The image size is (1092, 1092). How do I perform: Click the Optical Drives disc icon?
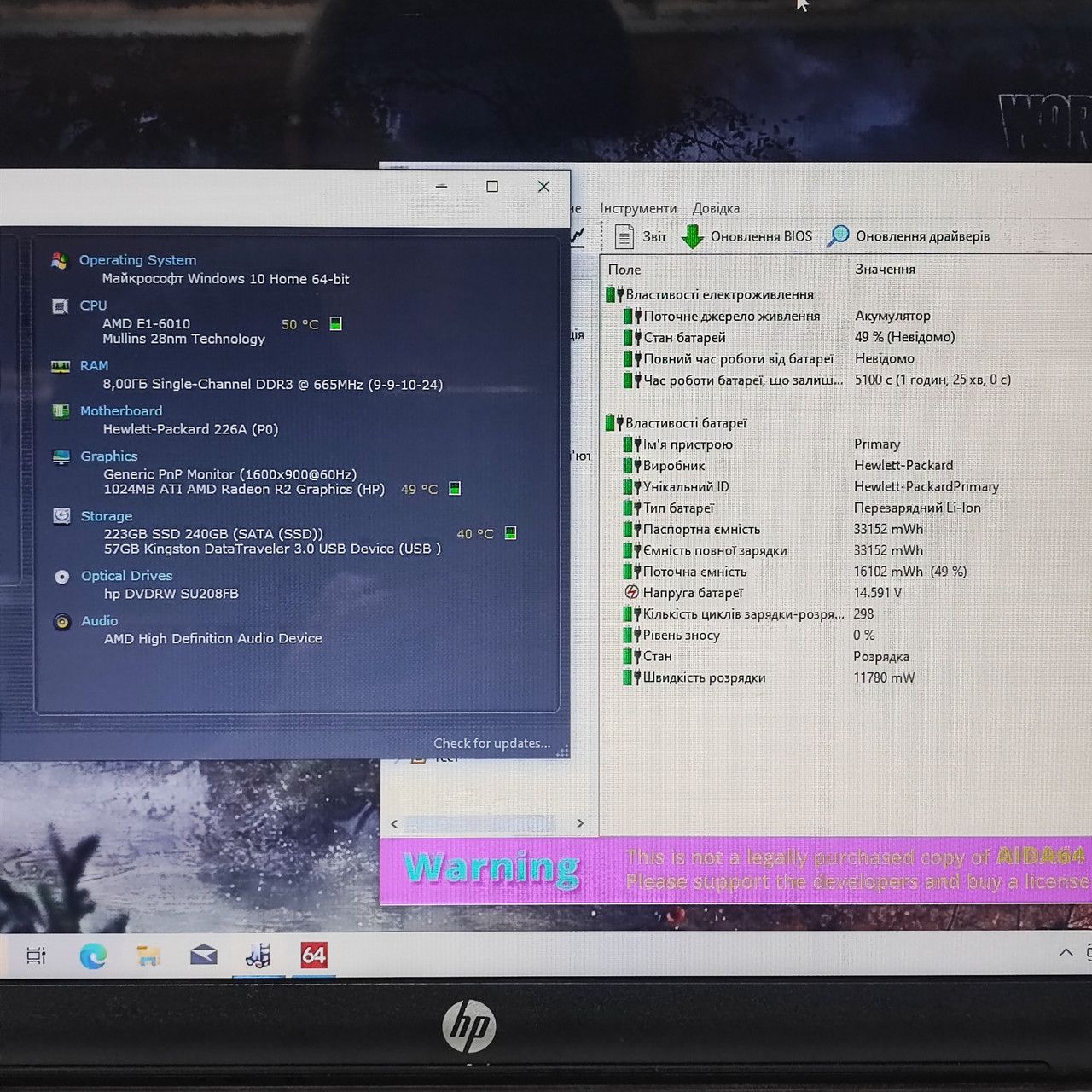click(62, 577)
